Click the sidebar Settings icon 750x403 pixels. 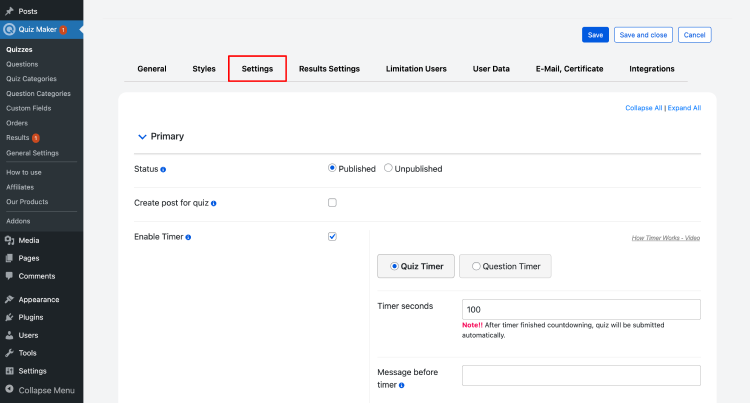[9, 371]
